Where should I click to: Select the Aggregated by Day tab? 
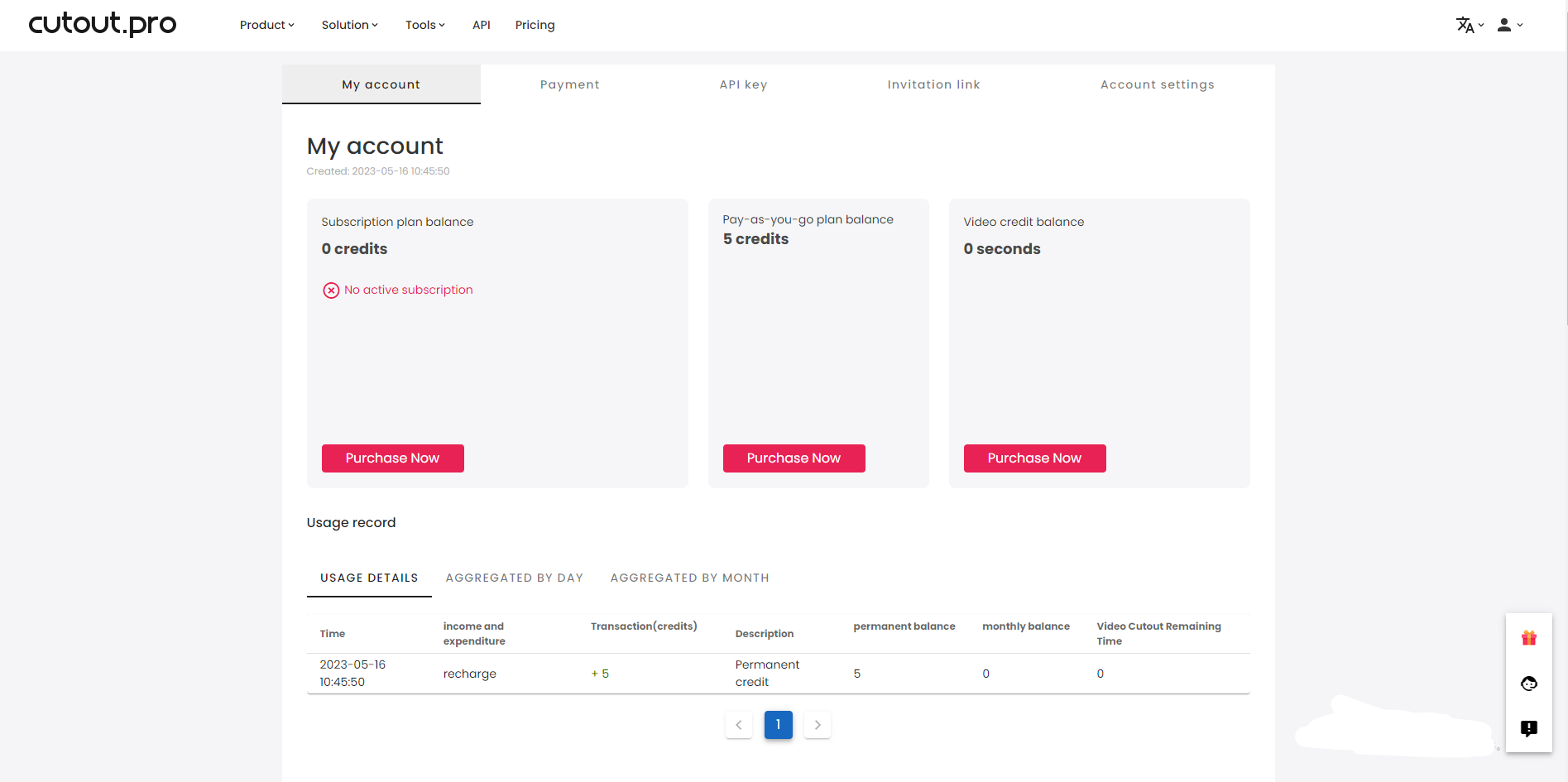tap(514, 578)
